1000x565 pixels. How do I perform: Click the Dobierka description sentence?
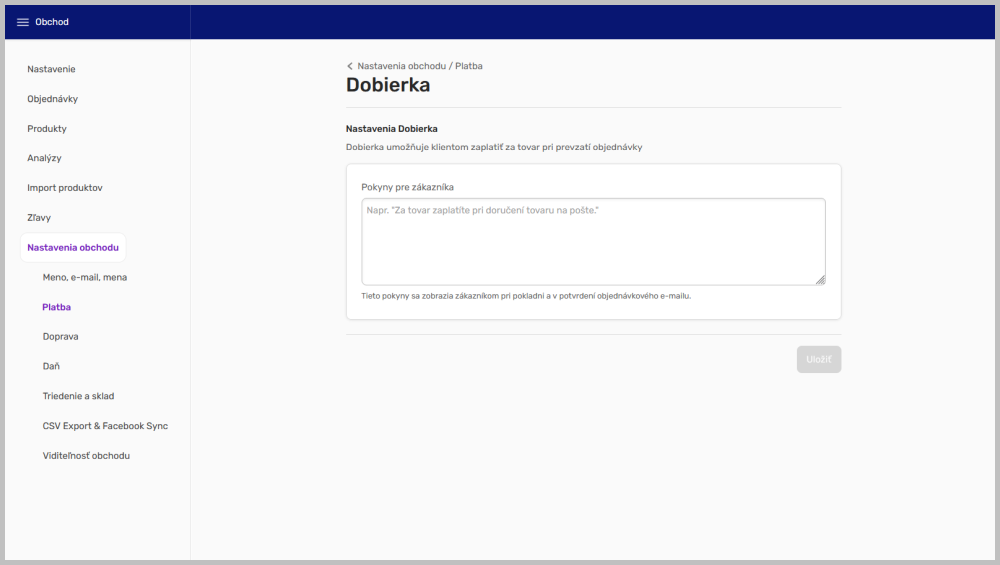click(494, 147)
